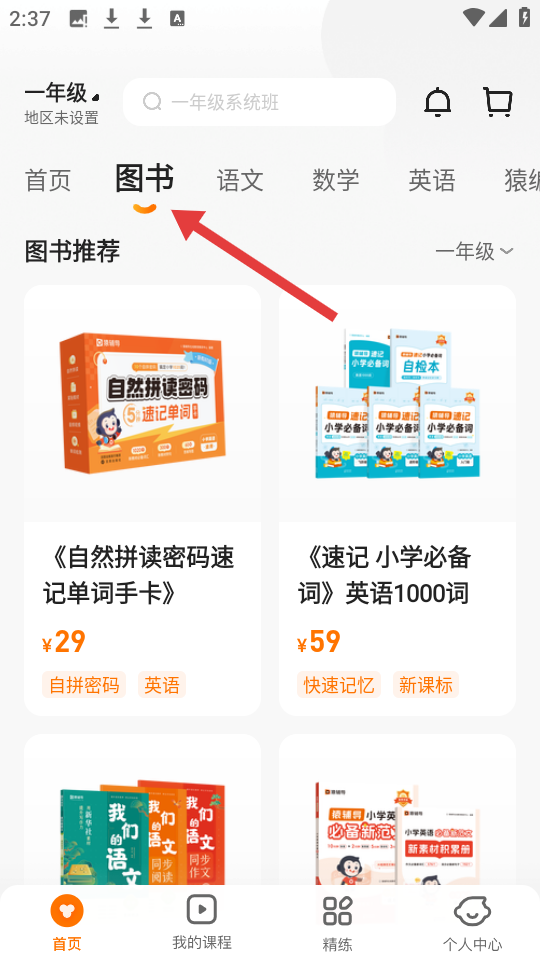
Task: Click the search magnifier icon
Action: [x=152, y=102]
